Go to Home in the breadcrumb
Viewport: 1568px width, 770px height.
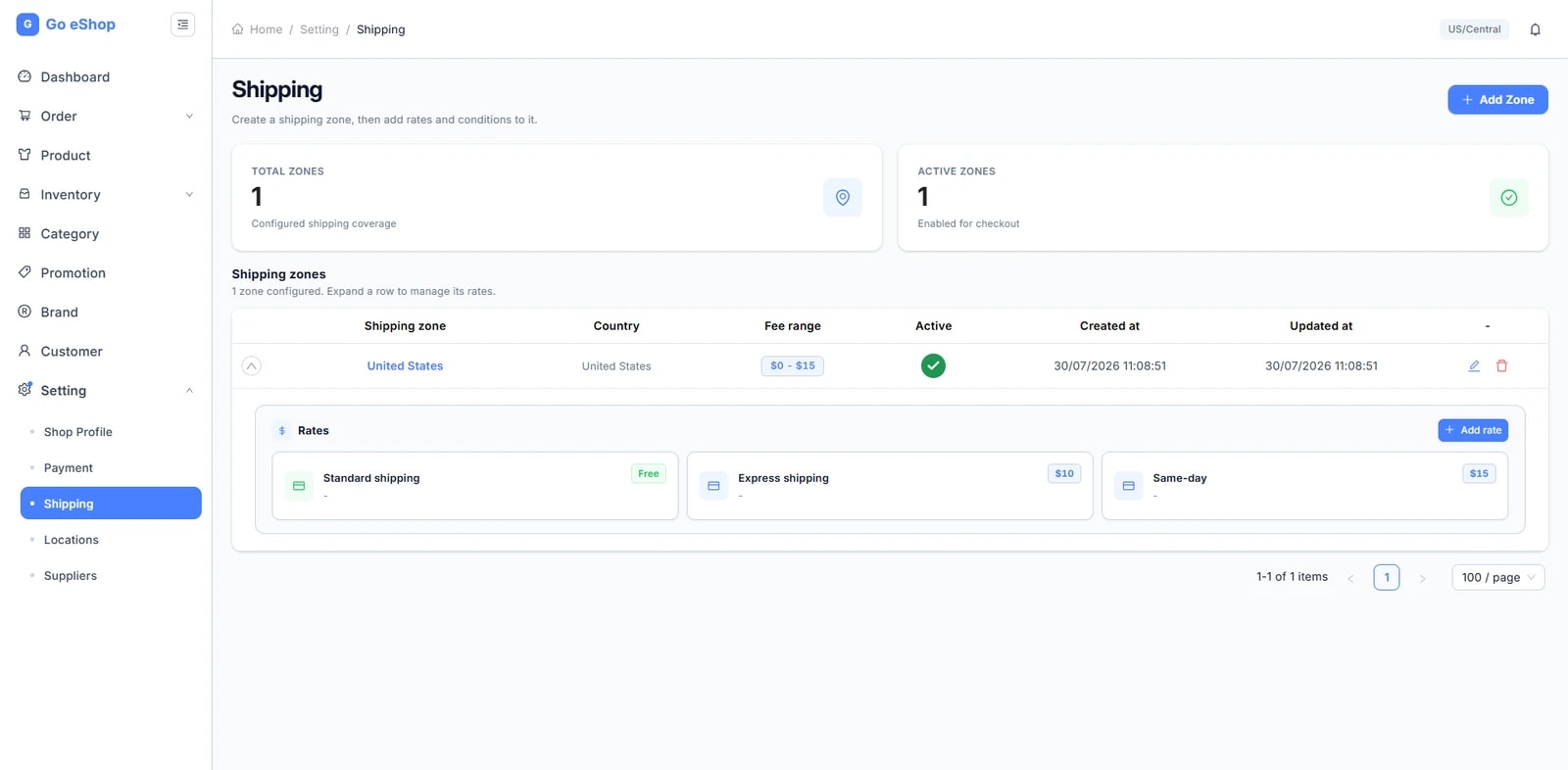266,29
